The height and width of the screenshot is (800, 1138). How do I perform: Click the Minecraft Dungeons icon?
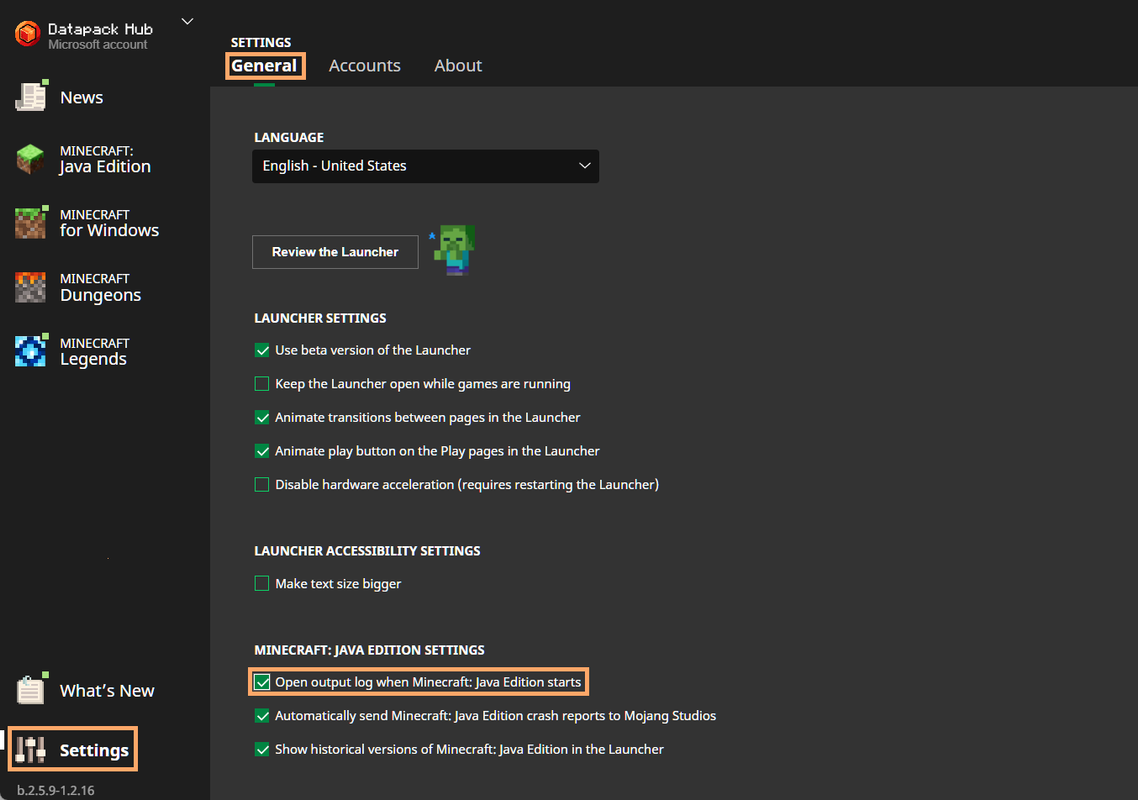coord(30,287)
